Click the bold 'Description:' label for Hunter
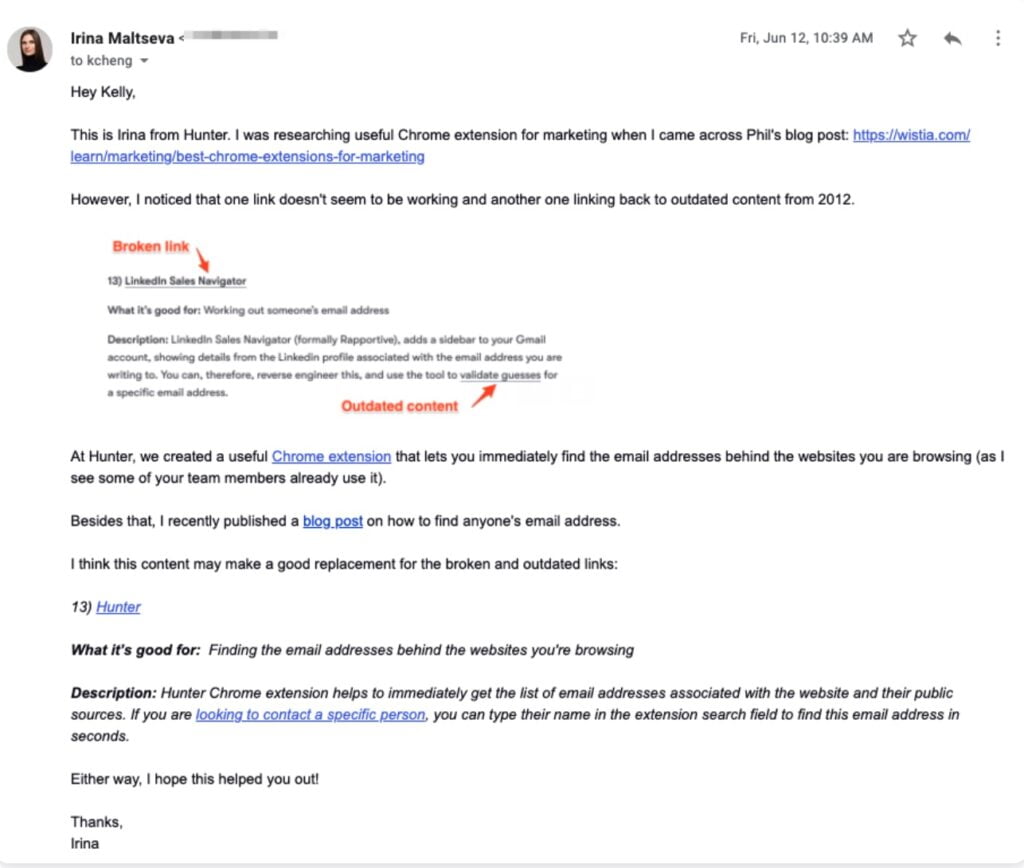Viewport: 1024px width, 868px height. coord(114,693)
